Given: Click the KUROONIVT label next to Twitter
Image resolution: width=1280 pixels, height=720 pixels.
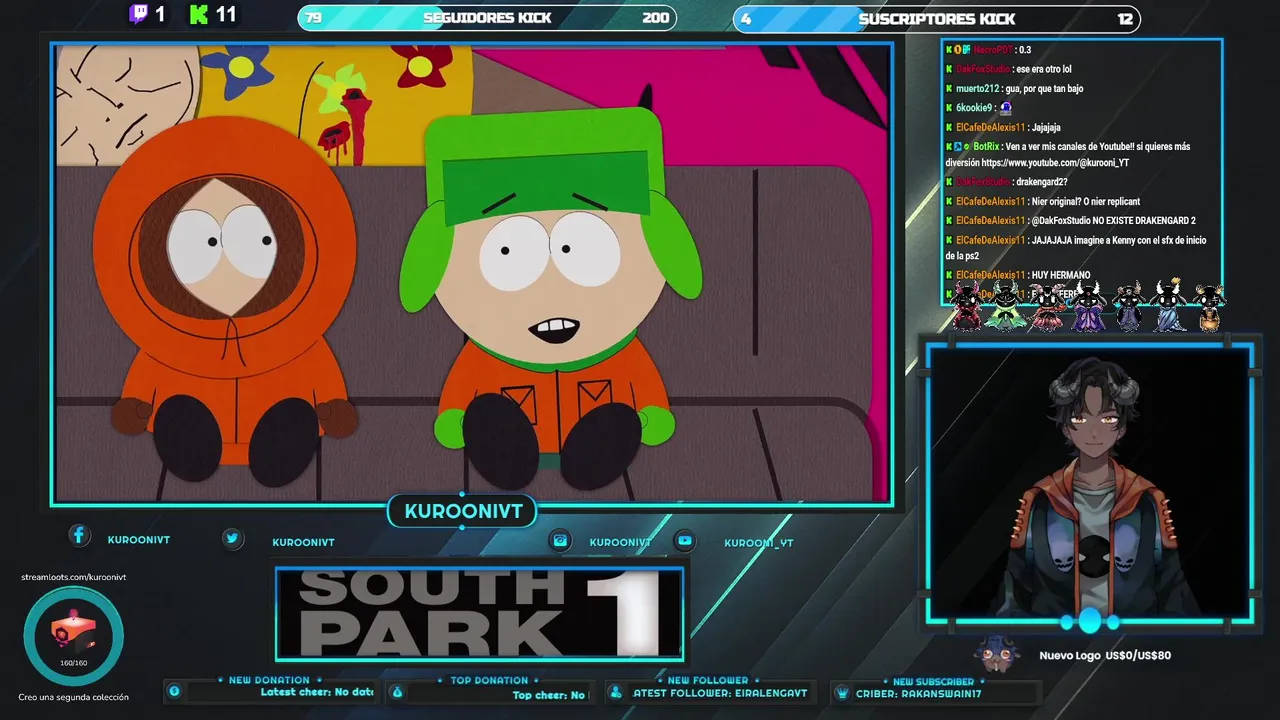Looking at the screenshot, I should (303, 542).
